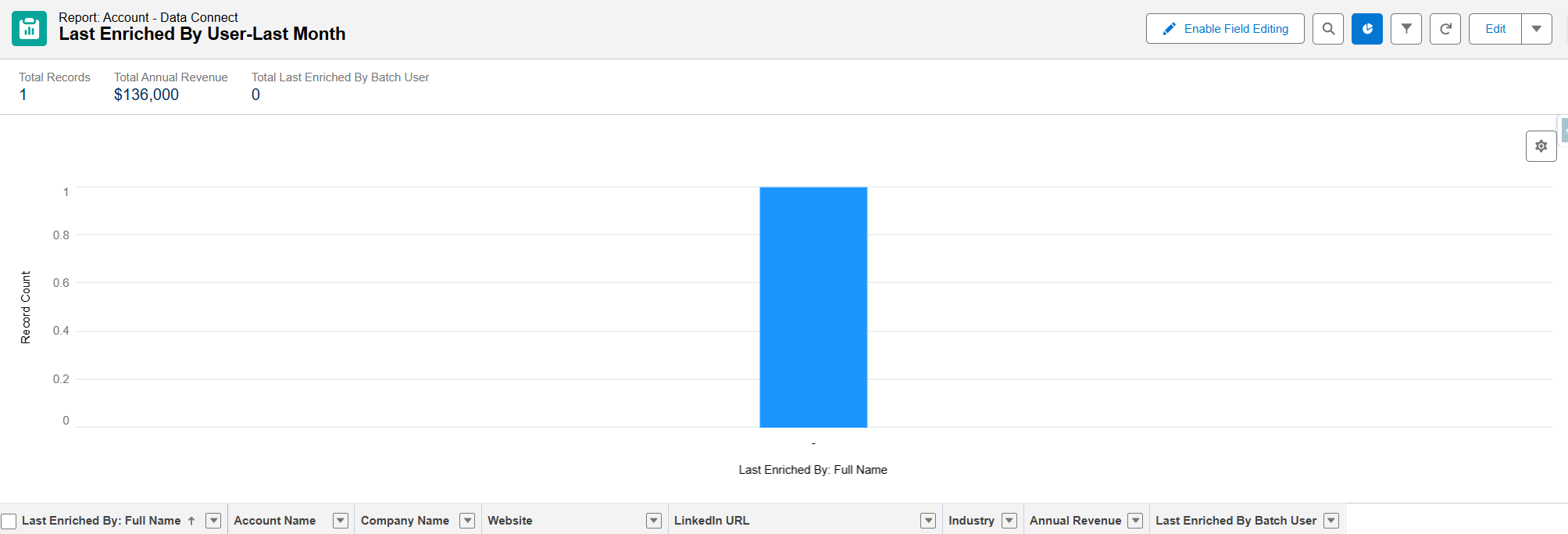Click Enable Field Editing button
Viewport: 1568px width, 534px height.
[1224, 29]
